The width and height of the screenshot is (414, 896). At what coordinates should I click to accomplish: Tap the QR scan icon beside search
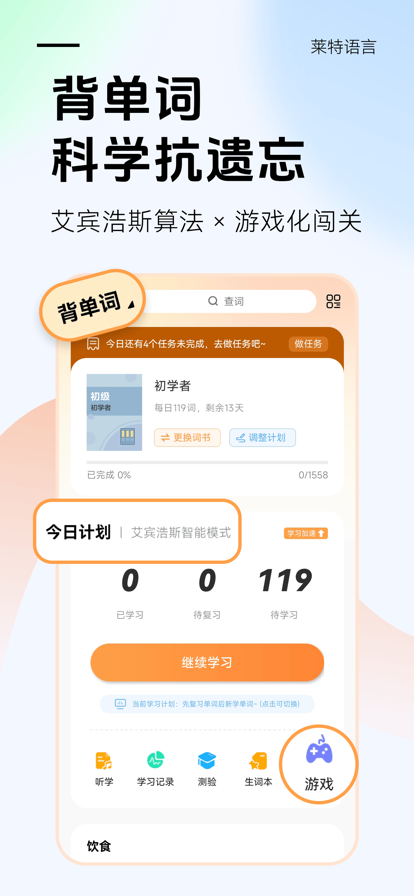coord(333,302)
